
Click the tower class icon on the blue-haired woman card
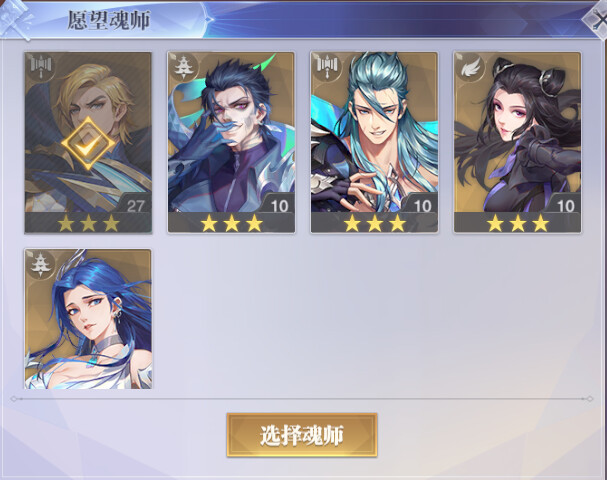41,264
